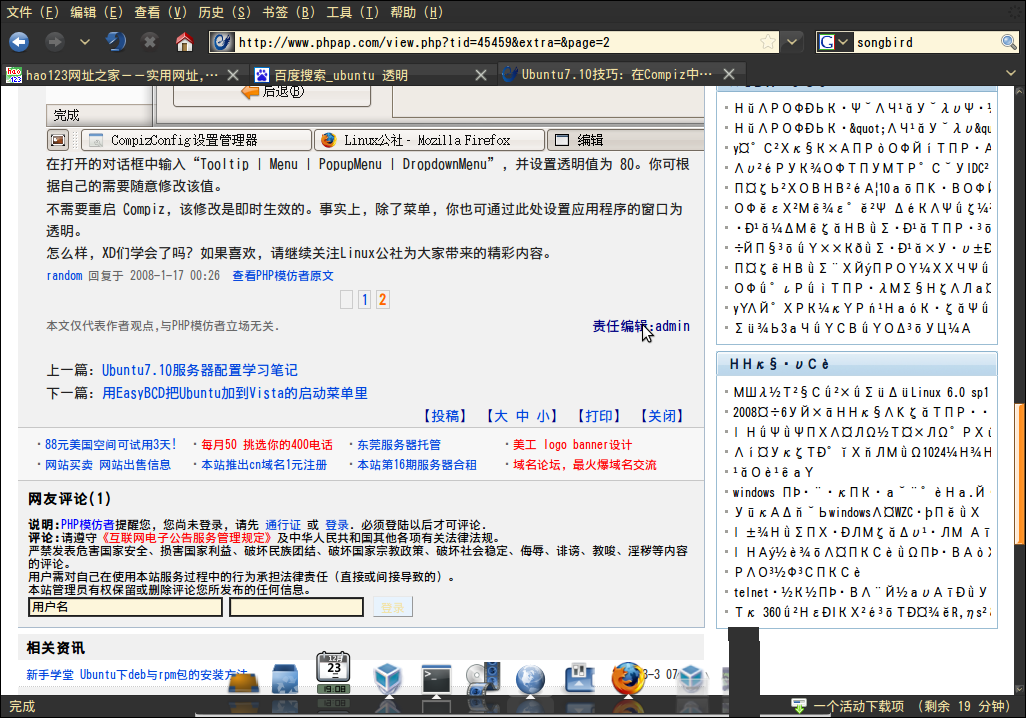This screenshot has width=1026, height=718.
Task: Open the list all tabs dropdown
Action: pyautogui.click(x=1010, y=73)
